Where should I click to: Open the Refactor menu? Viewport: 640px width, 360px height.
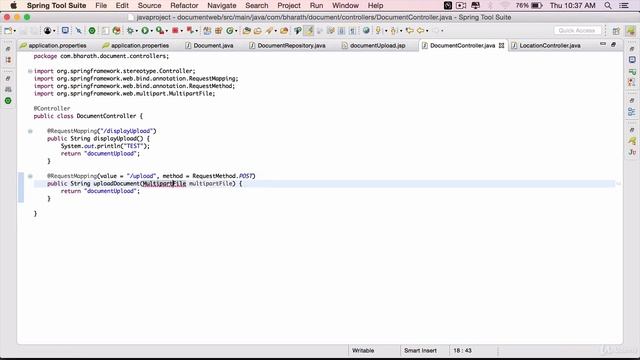(x=184, y=6)
